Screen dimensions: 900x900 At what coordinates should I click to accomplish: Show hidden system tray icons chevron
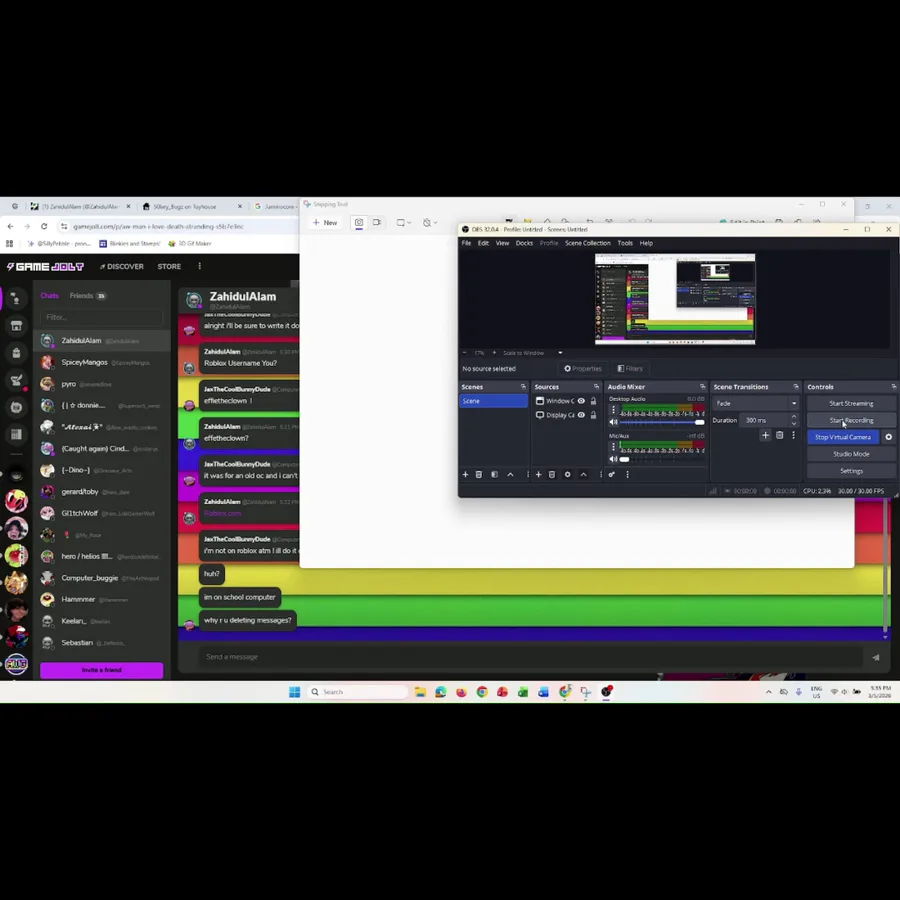769,692
